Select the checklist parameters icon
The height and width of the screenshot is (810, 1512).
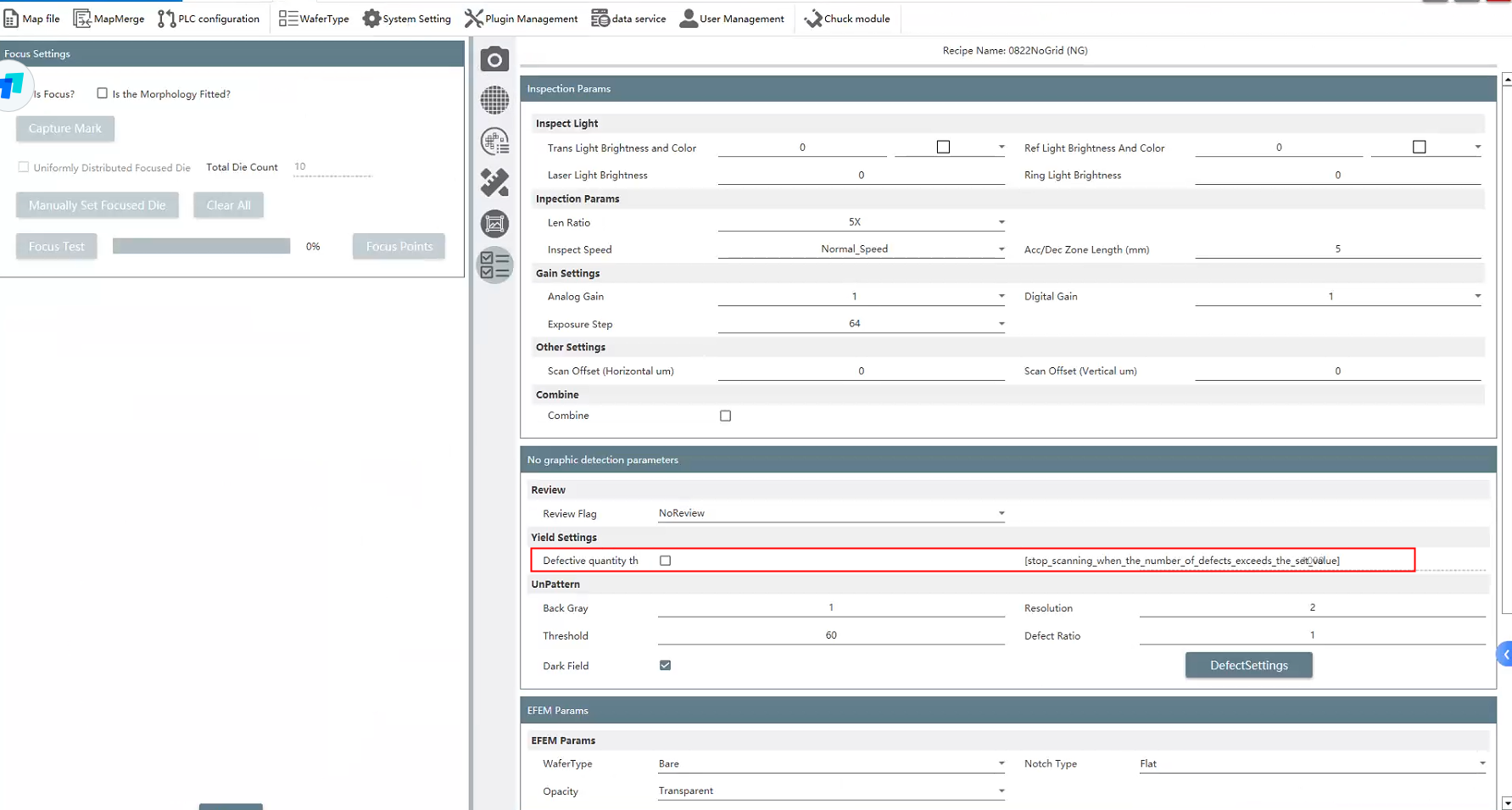494,265
